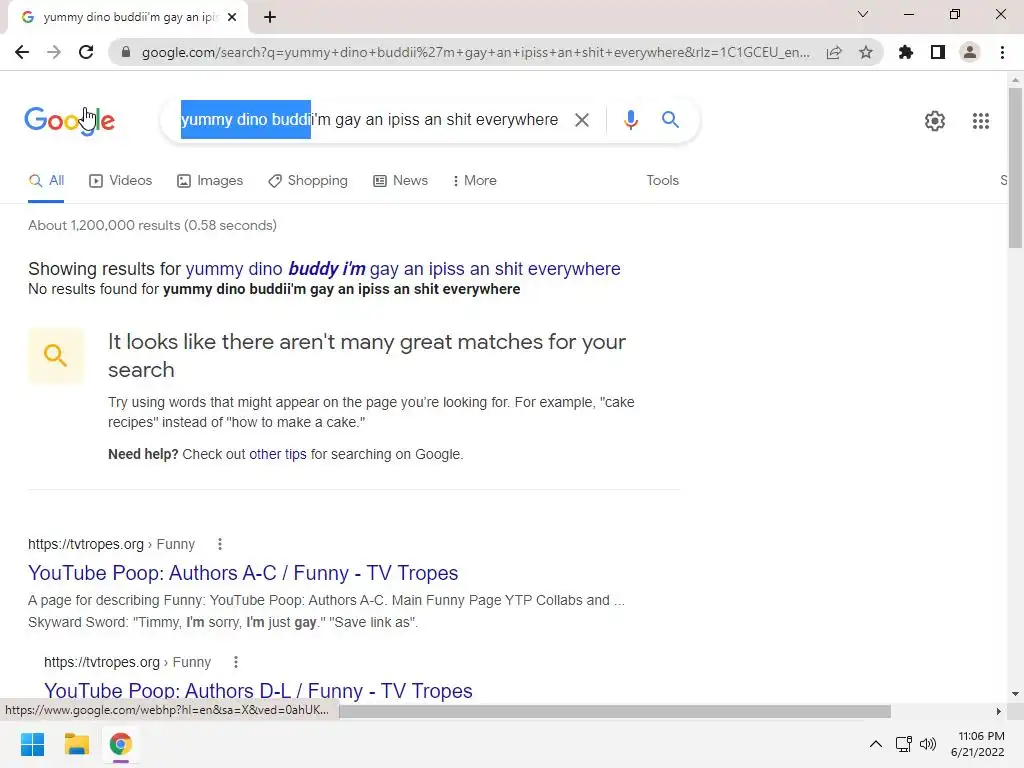
Task: Switch to Images results tab
Action: pyautogui.click(x=210, y=180)
